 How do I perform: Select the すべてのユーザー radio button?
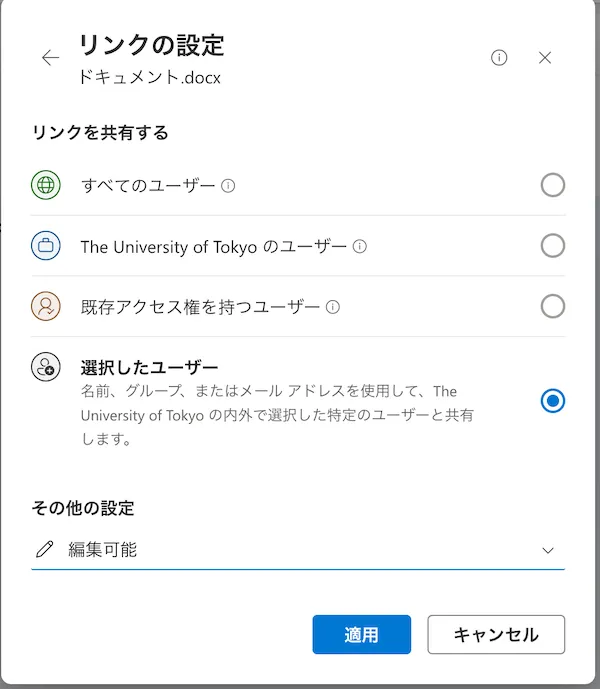tap(552, 185)
